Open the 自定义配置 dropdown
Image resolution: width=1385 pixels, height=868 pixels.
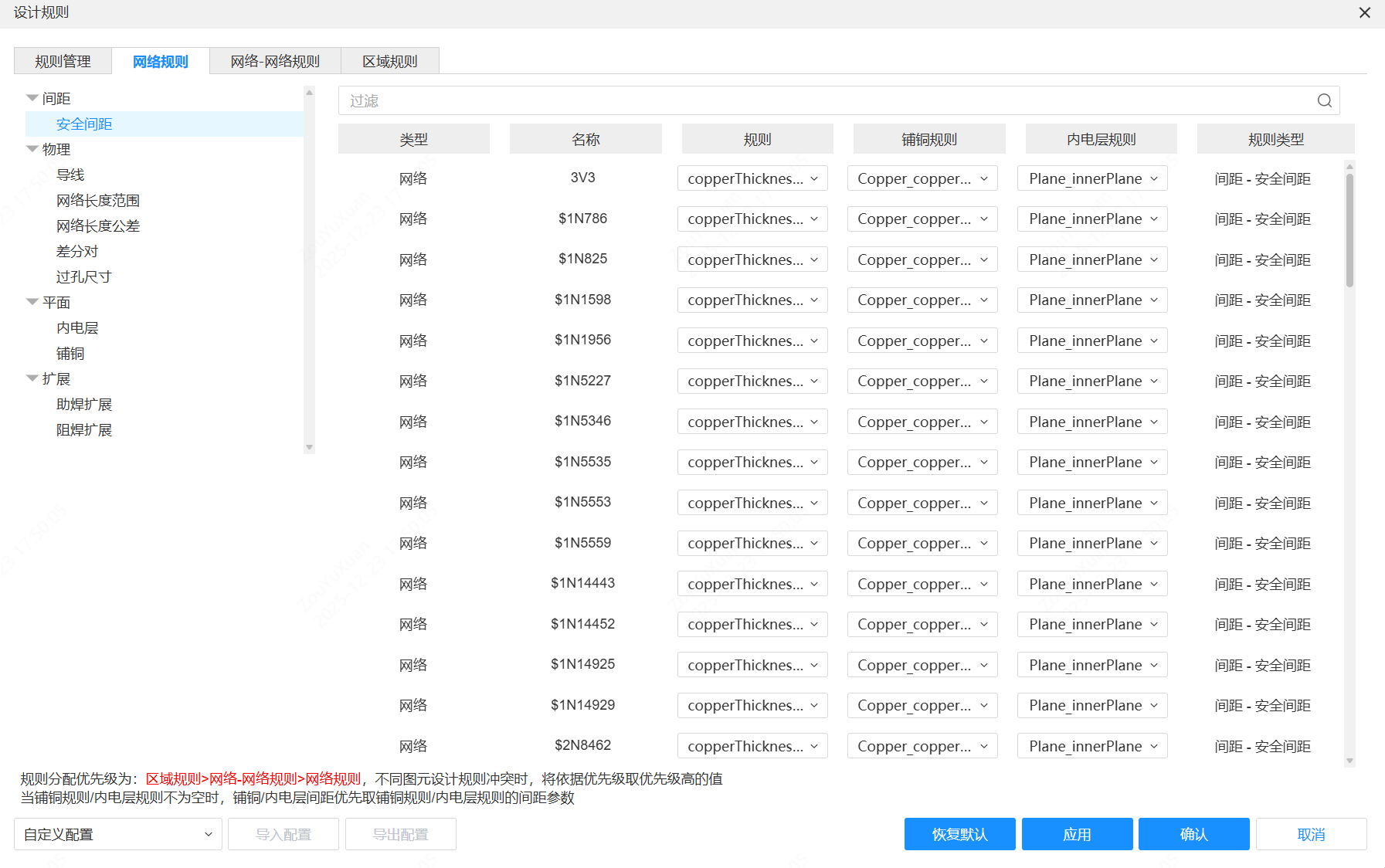(x=117, y=834)
